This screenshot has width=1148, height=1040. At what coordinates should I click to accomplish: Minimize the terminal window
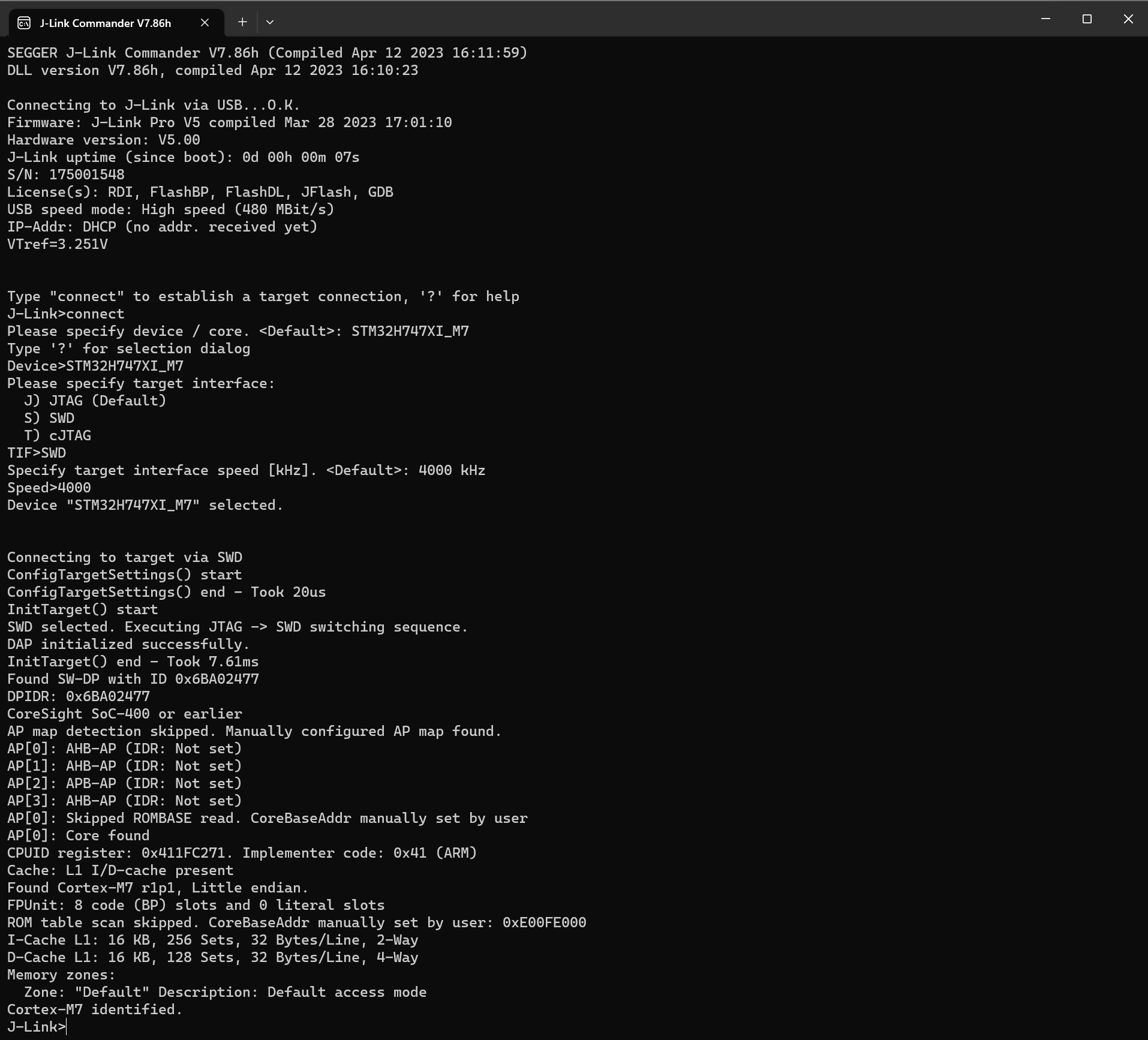(x=1045, y=19)
